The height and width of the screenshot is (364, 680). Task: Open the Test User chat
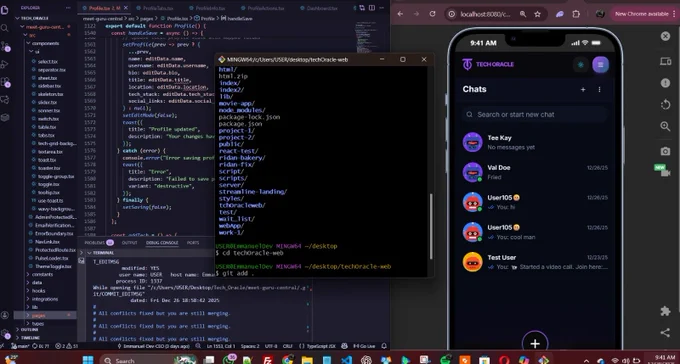(534, 262)
